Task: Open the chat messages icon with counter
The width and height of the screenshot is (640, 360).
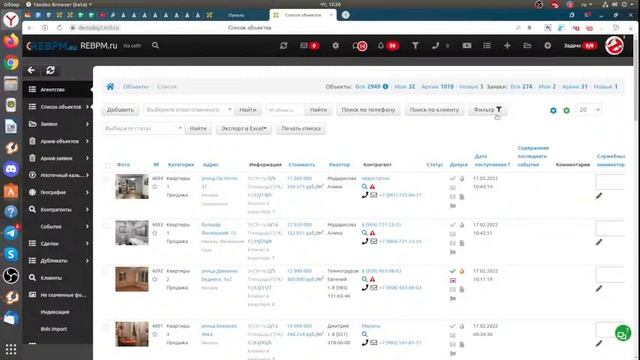Action: pos(360,46)
